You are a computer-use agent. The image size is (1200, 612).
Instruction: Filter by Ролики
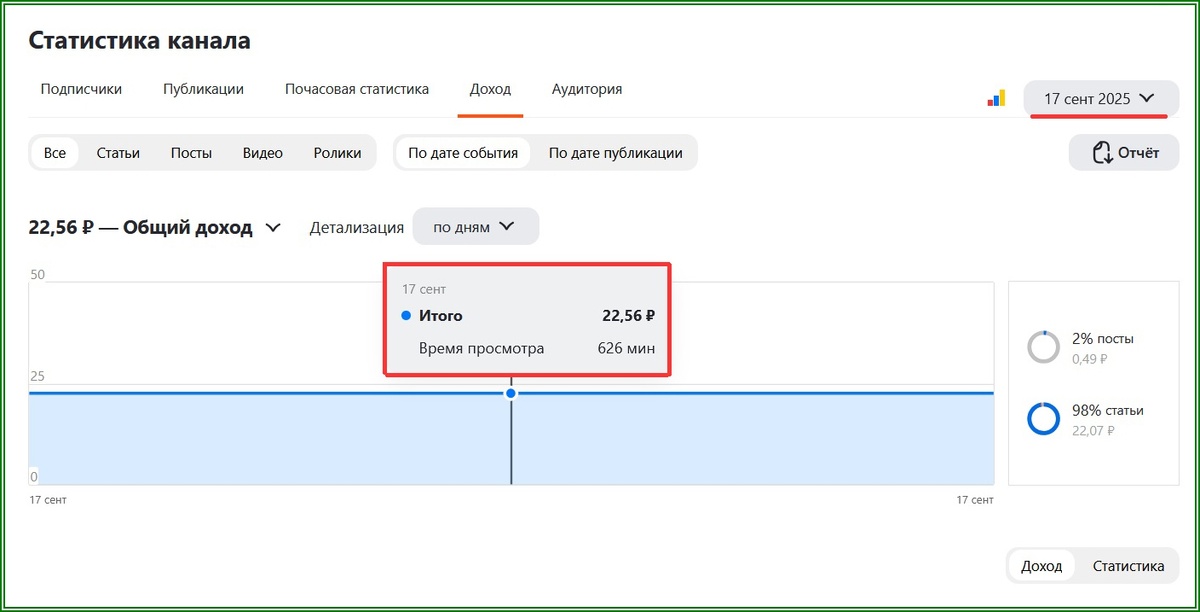337,153
